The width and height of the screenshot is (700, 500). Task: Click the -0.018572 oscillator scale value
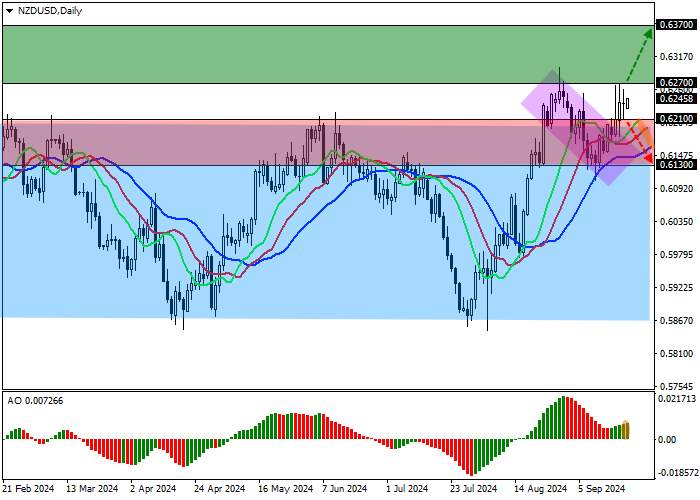tap(677, 473)
